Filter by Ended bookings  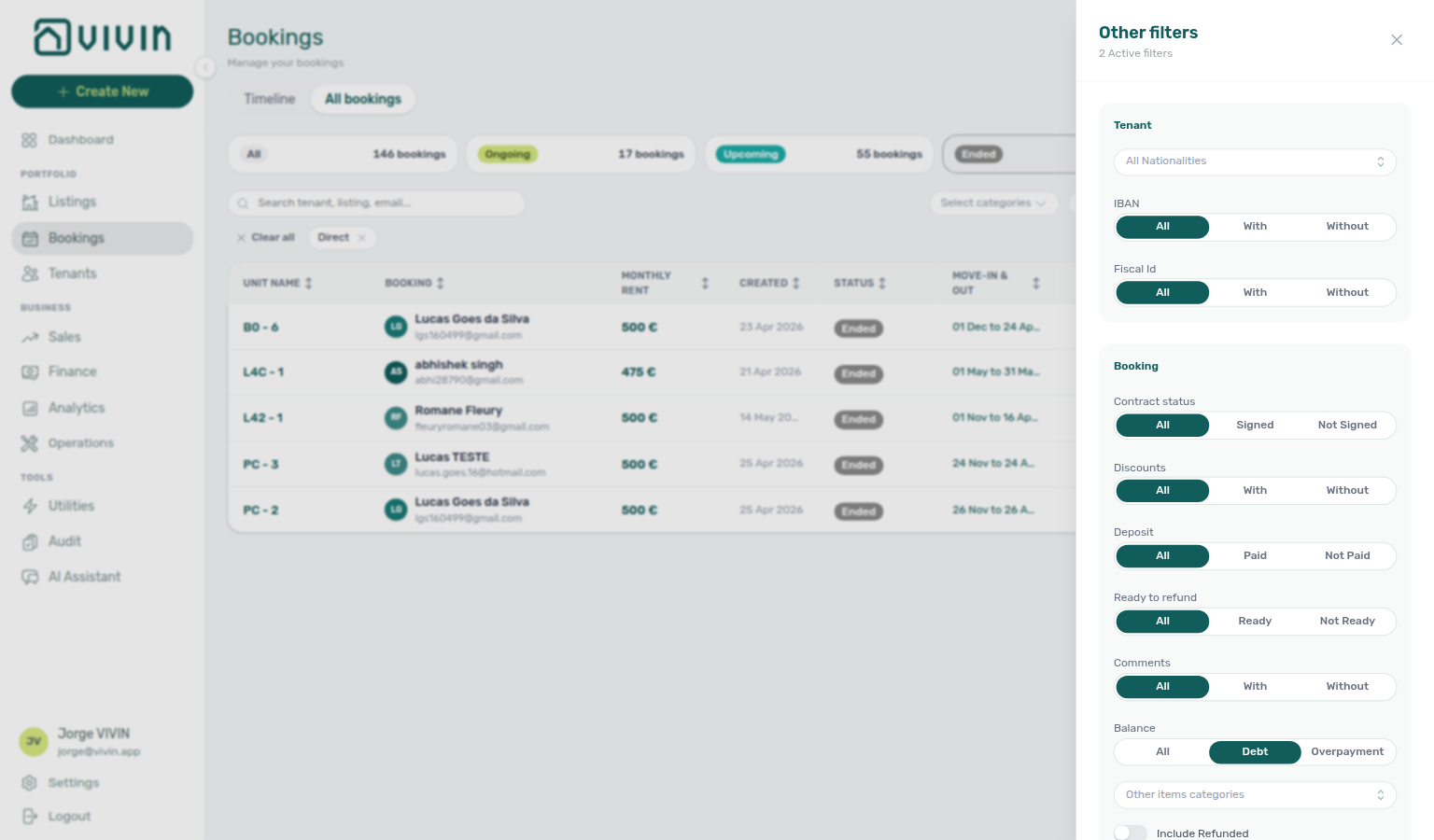pos(1009,154)
